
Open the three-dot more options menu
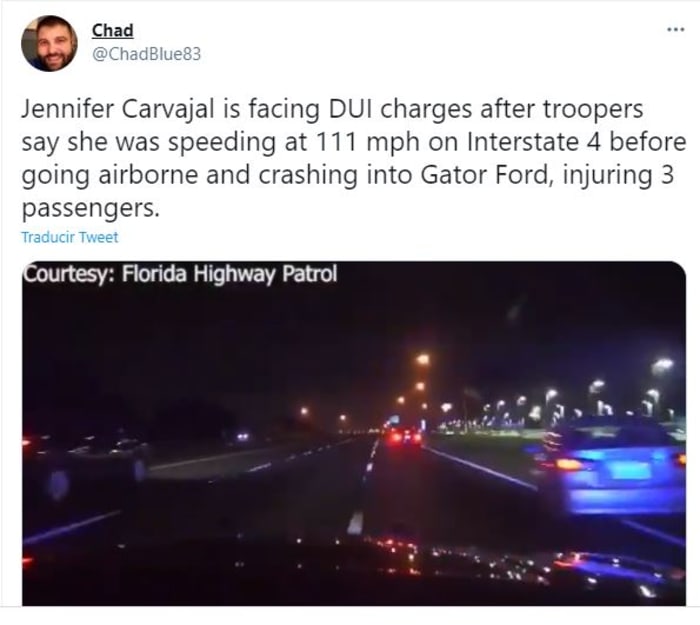point(675,30)
